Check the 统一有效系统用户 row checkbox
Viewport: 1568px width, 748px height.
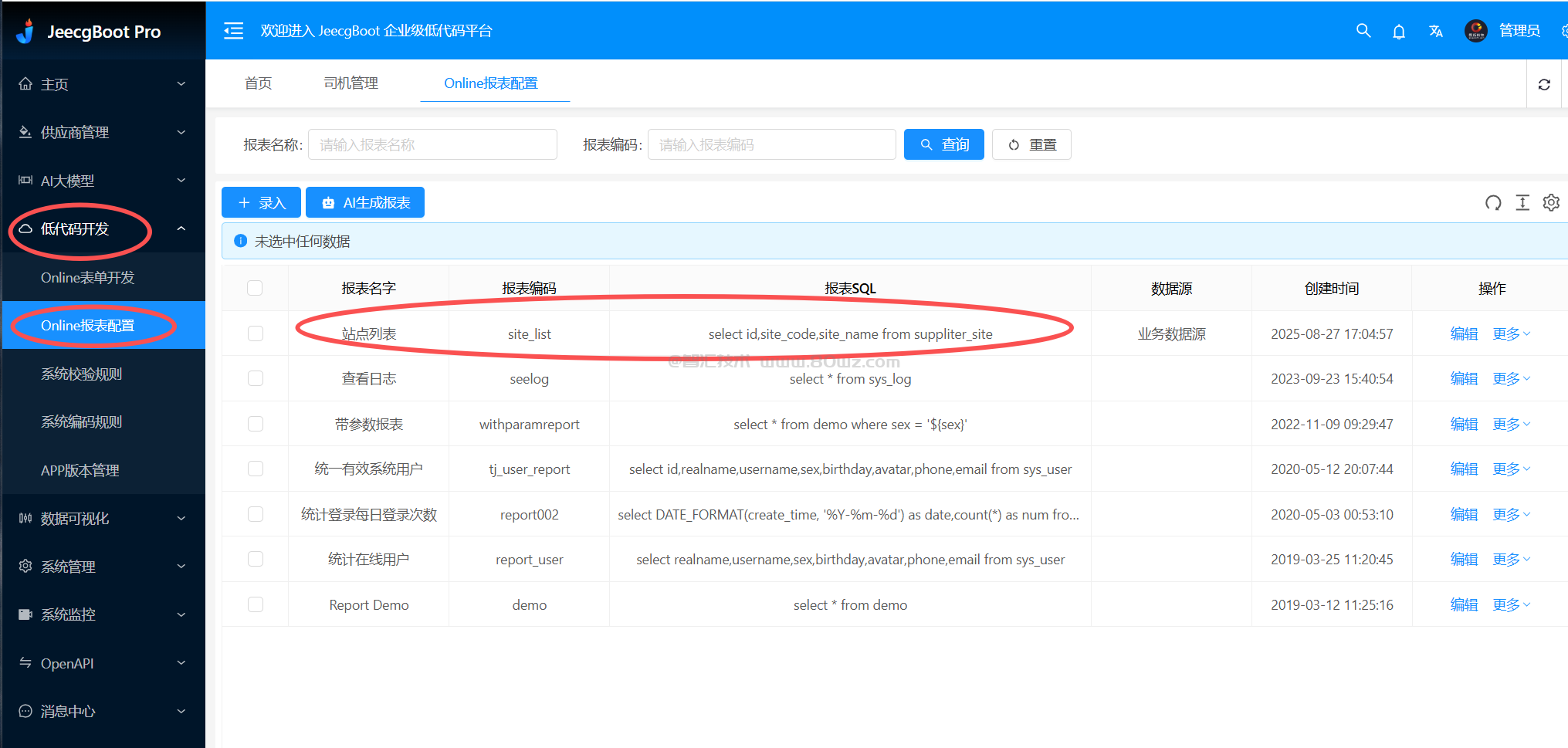[x=255, y=469]
